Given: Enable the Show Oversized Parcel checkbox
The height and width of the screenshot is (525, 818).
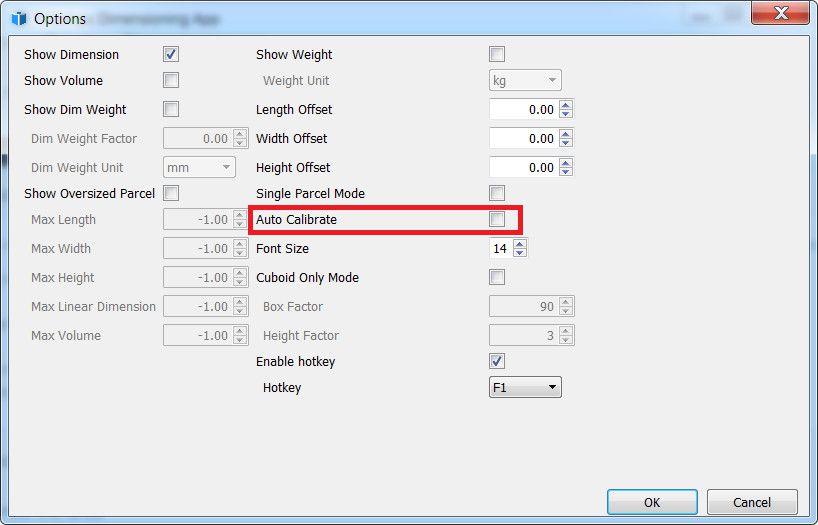Looking at the screenshot, I should (x=171, y=193).
